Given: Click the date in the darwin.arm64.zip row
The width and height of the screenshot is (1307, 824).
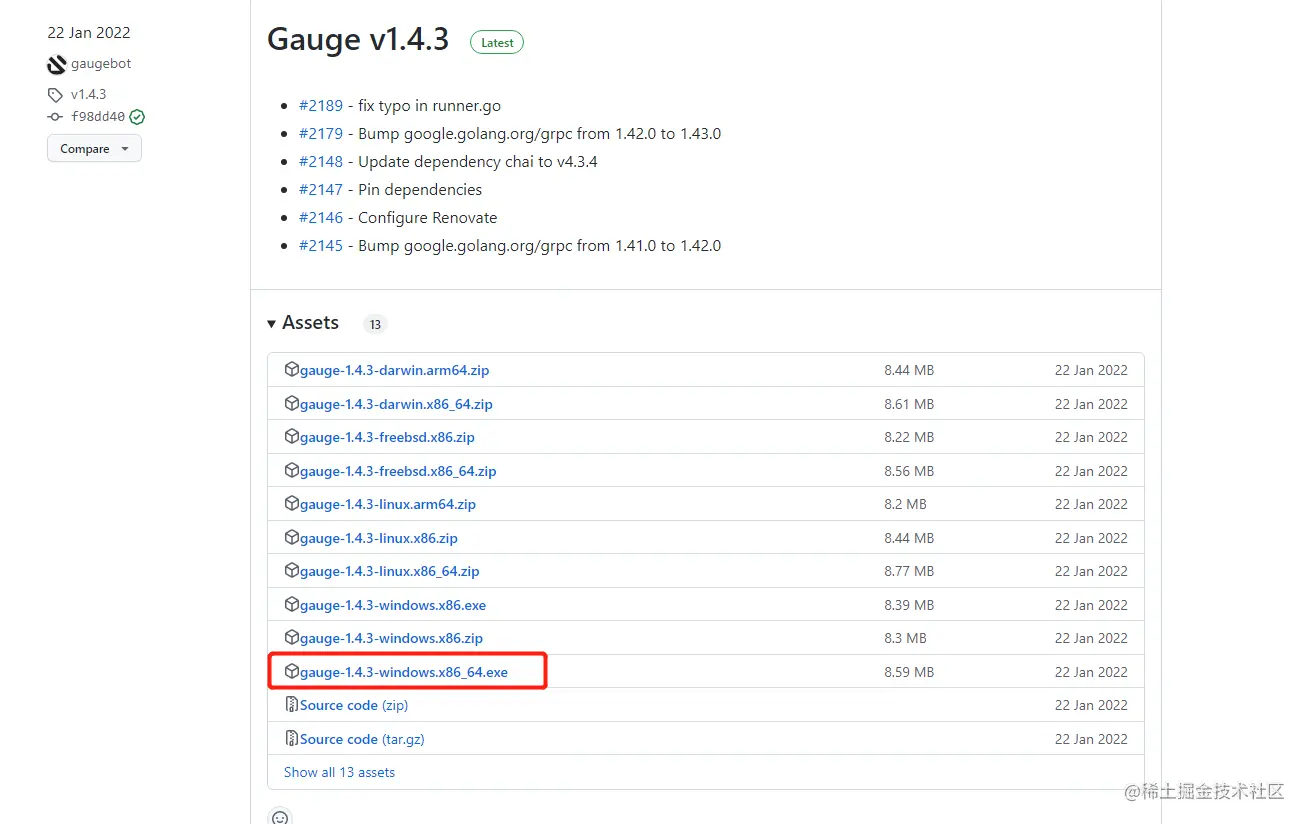Looking at the screenshot, I should click(1091, 370).
